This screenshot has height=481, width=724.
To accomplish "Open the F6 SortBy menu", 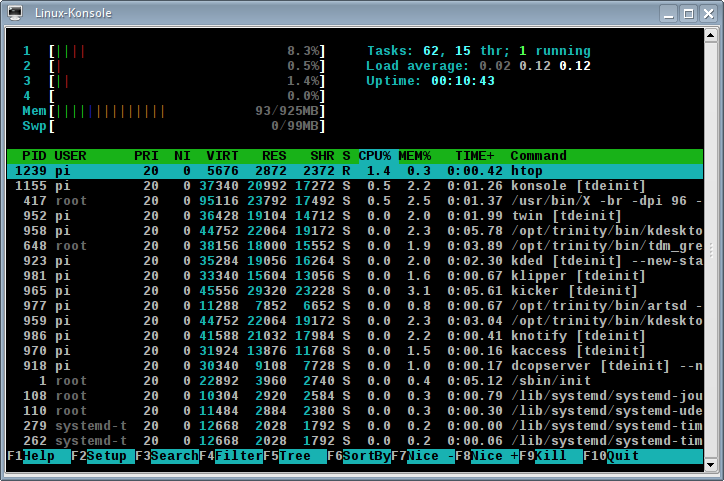I will 359,456.
